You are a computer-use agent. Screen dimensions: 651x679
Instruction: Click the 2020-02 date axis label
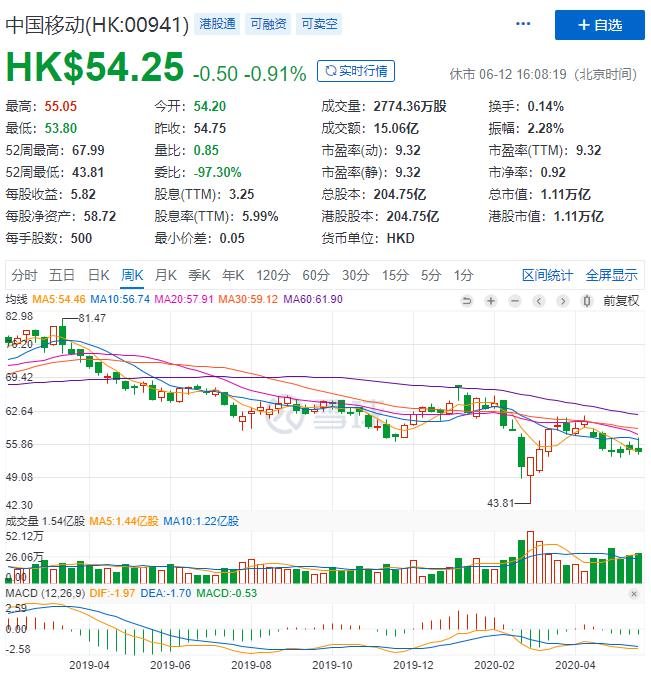click(x=494, y=665)
